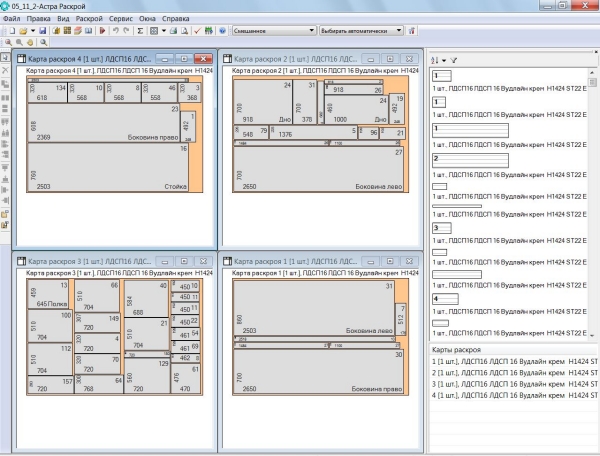600x456 pixels.
Task: Click the sort icon in right panel
Action: 435,60
